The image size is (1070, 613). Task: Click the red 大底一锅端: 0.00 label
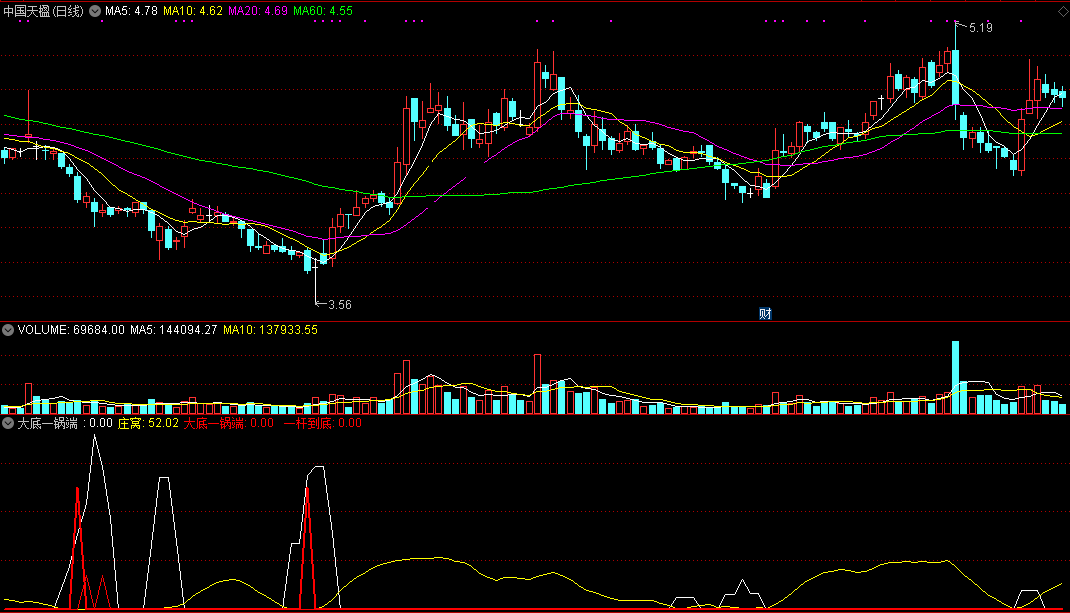pyautogui.click(x=229, y=423)
